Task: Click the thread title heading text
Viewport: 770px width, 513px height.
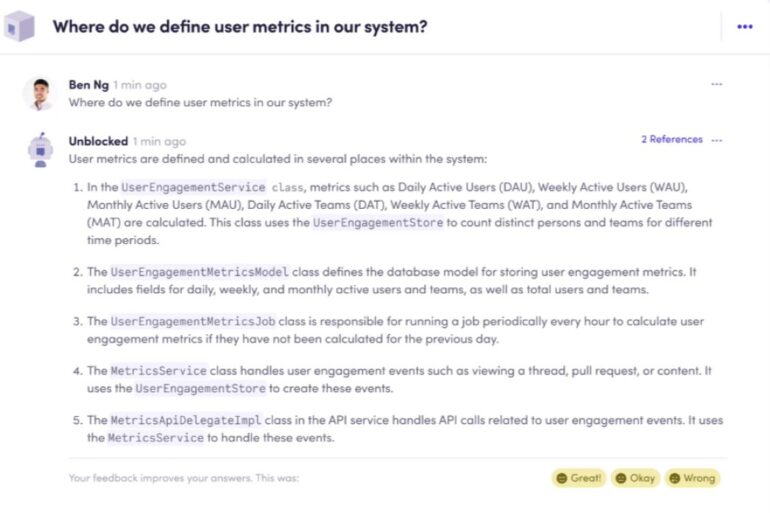Action: pos(239,27)
